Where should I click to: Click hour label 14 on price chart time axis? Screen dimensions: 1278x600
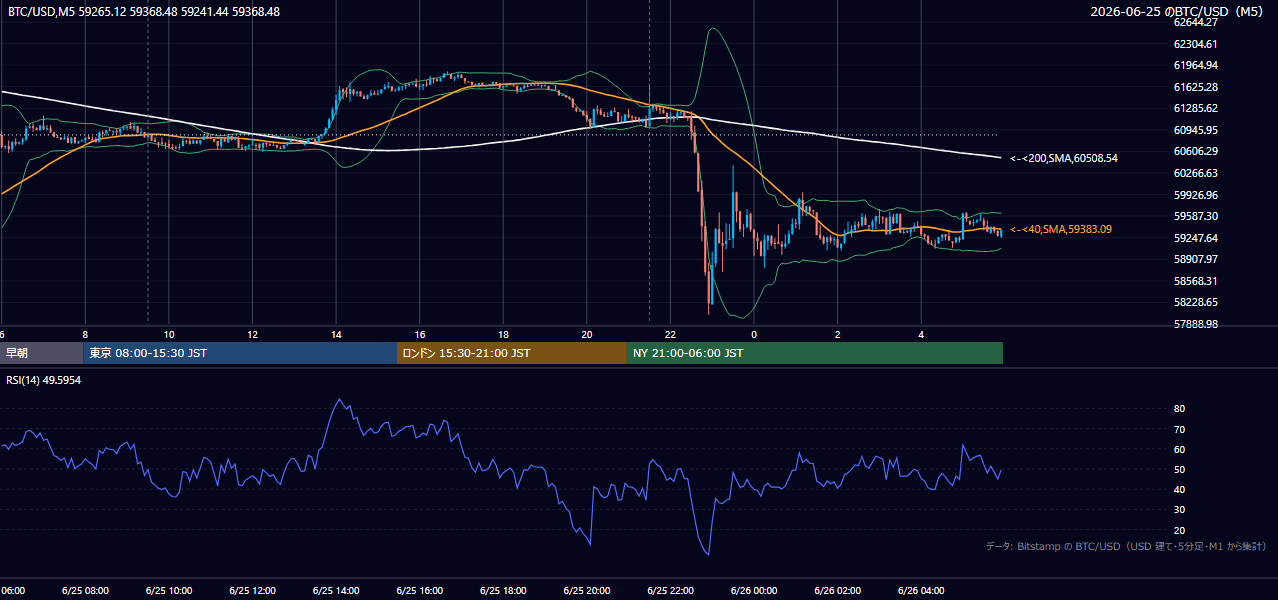[336, 335]
